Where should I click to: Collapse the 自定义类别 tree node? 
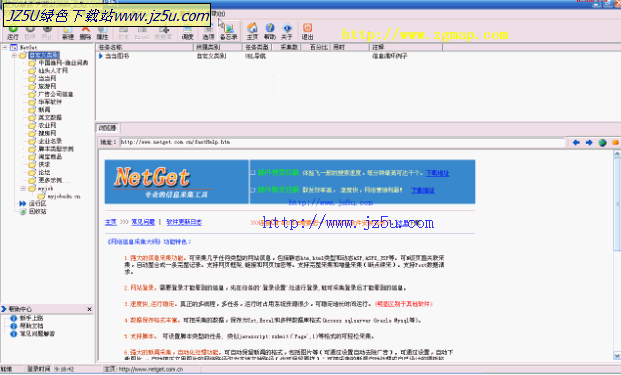tap(14, 55)
